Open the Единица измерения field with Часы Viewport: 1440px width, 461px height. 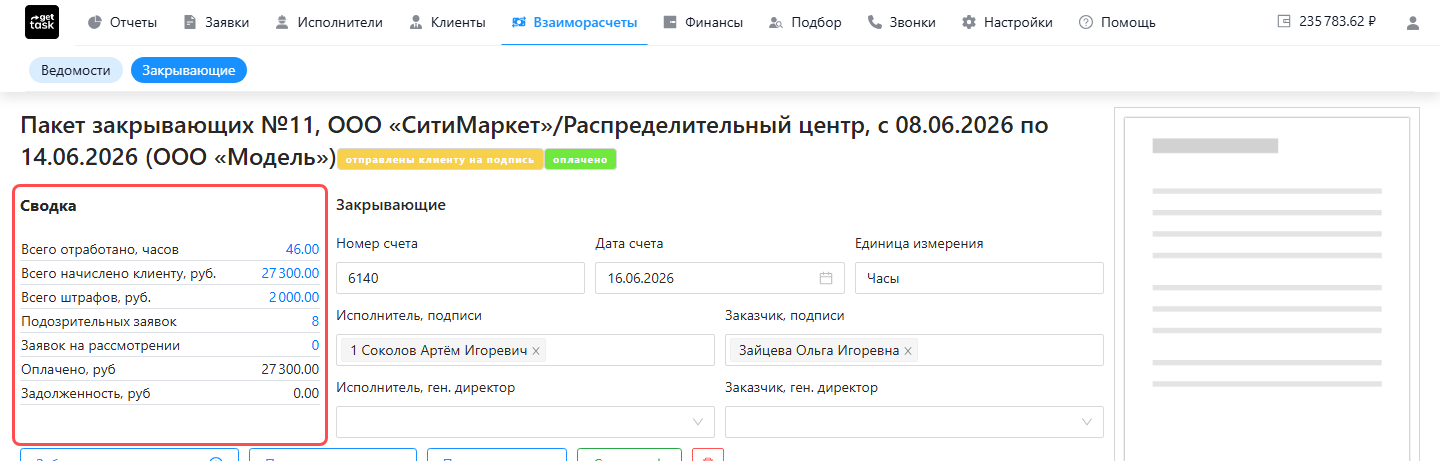tap(979, 278)
